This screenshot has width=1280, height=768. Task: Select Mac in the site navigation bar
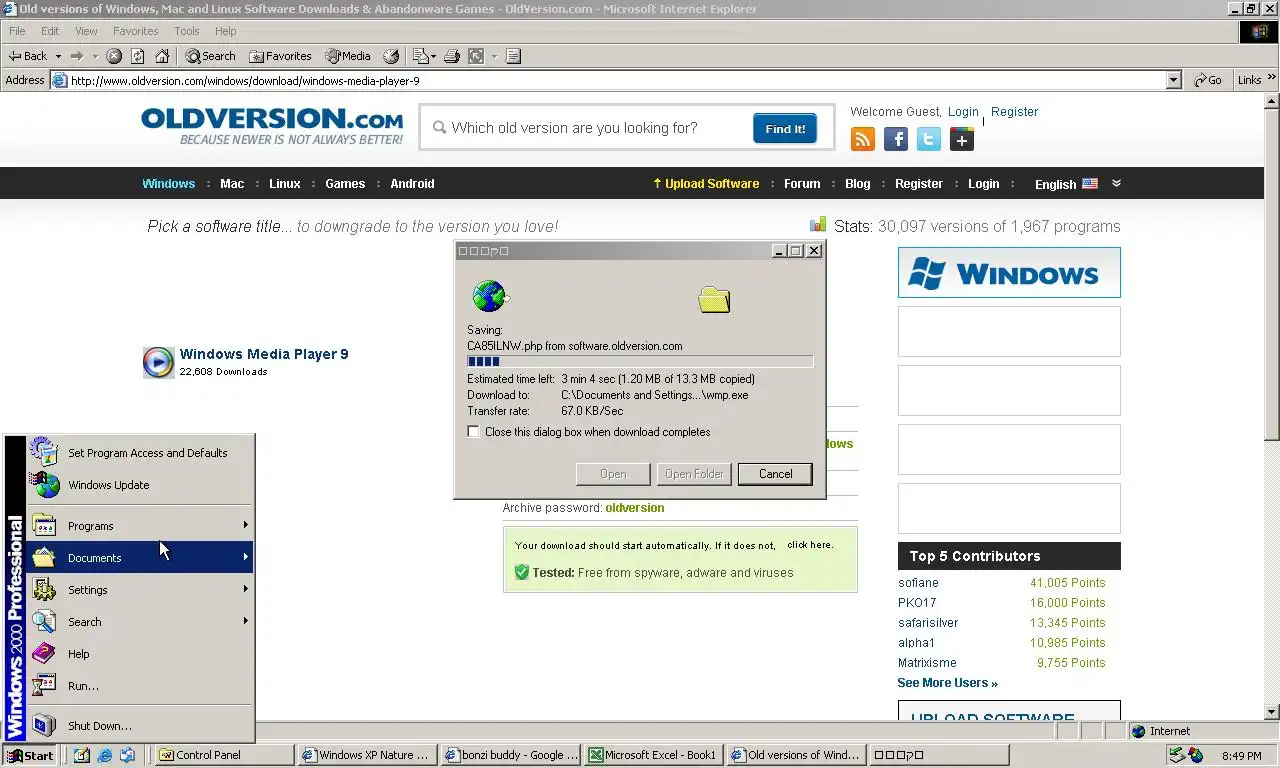point(232,183)
